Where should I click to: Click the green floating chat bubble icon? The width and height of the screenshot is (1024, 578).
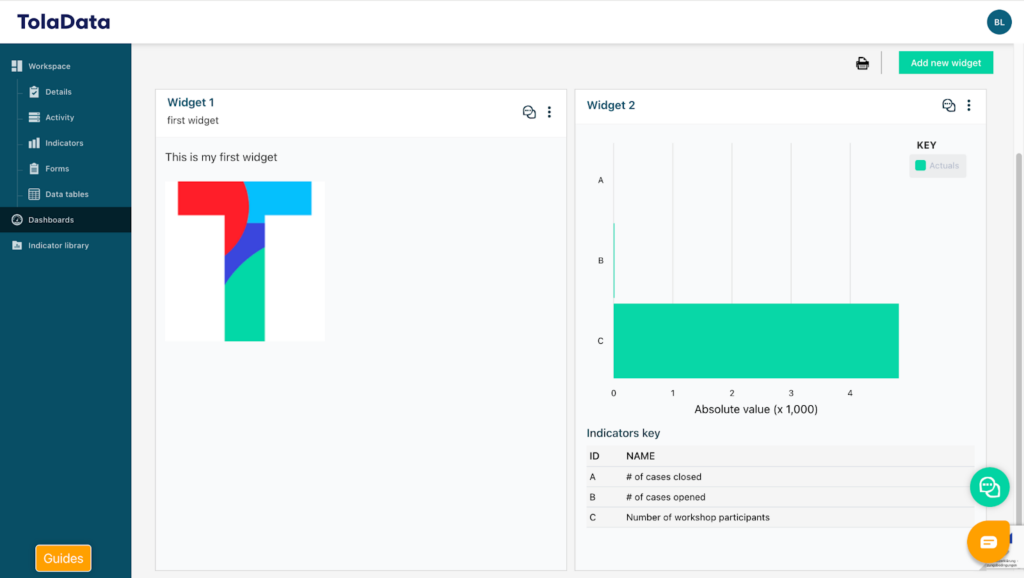[989, 487]
